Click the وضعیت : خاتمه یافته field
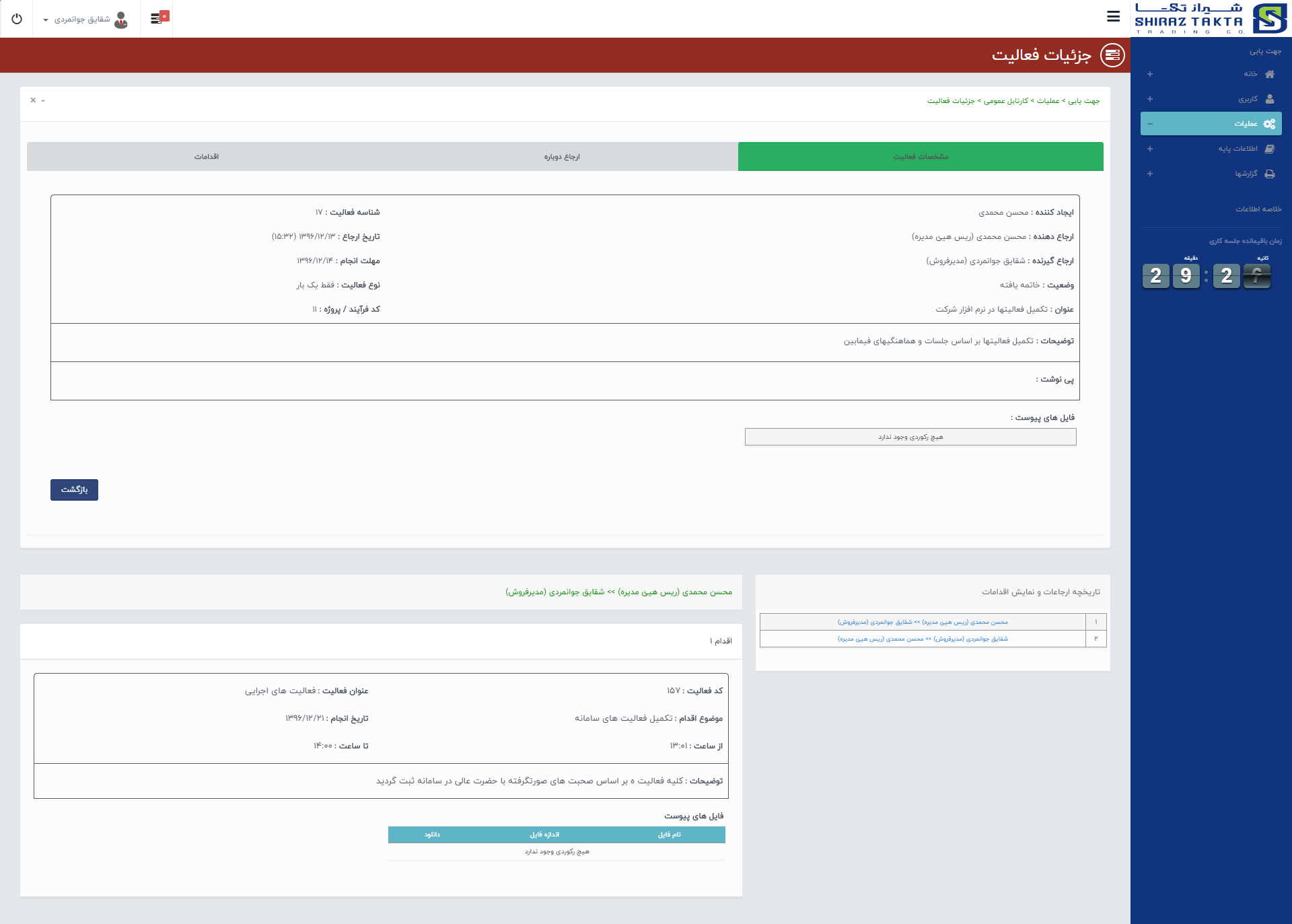 coord(1036,285)
